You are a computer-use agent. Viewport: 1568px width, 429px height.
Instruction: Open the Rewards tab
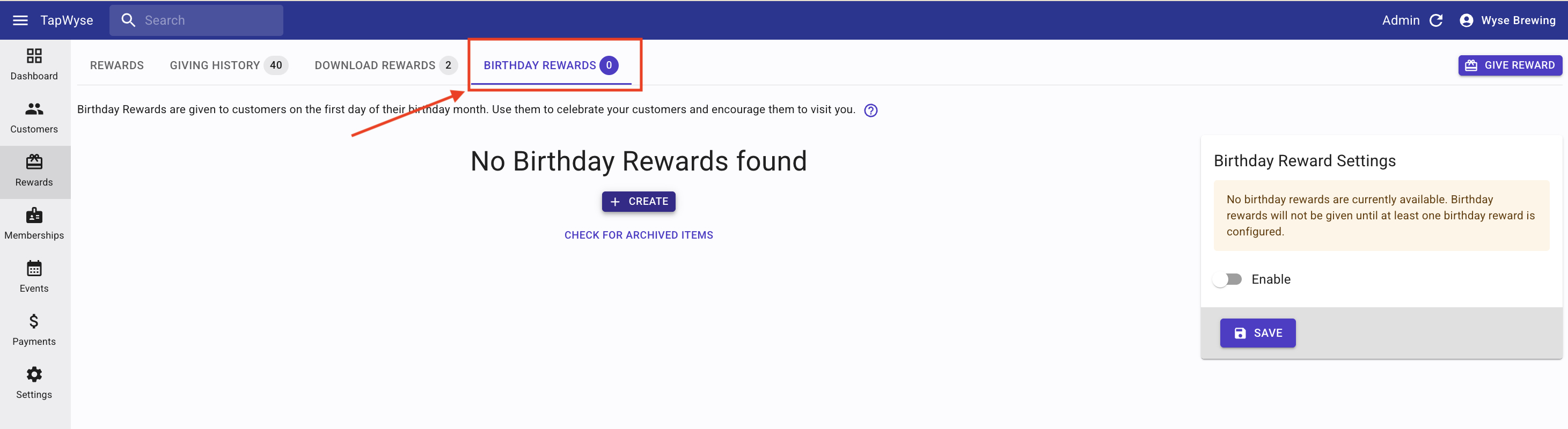point(117,65)
